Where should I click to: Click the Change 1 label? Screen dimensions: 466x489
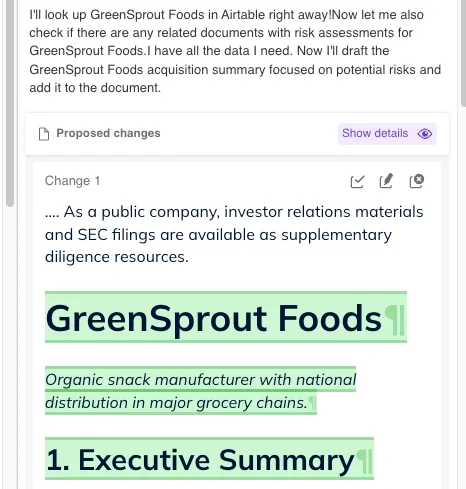72,181
